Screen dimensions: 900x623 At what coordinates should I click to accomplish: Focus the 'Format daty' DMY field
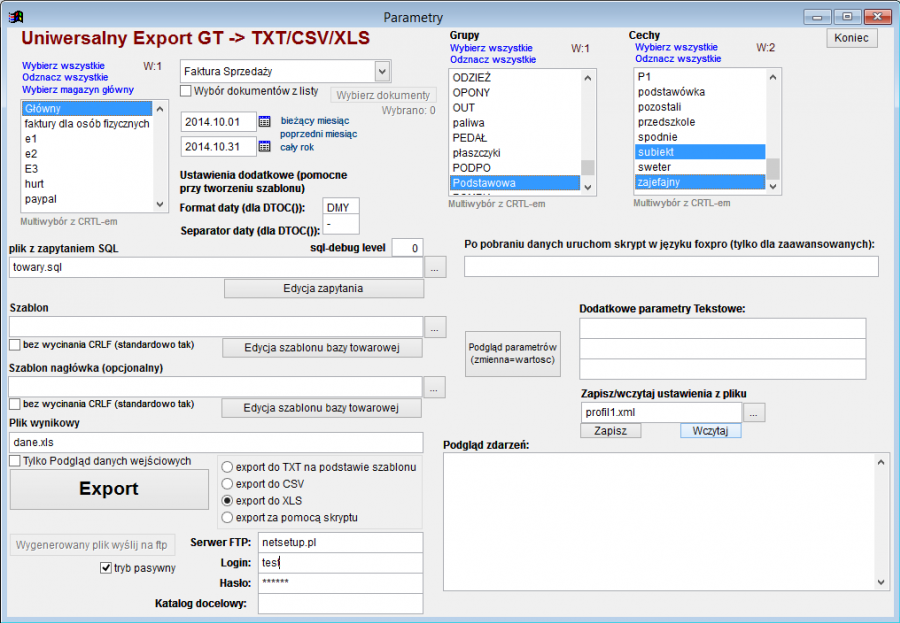[341, 207]
